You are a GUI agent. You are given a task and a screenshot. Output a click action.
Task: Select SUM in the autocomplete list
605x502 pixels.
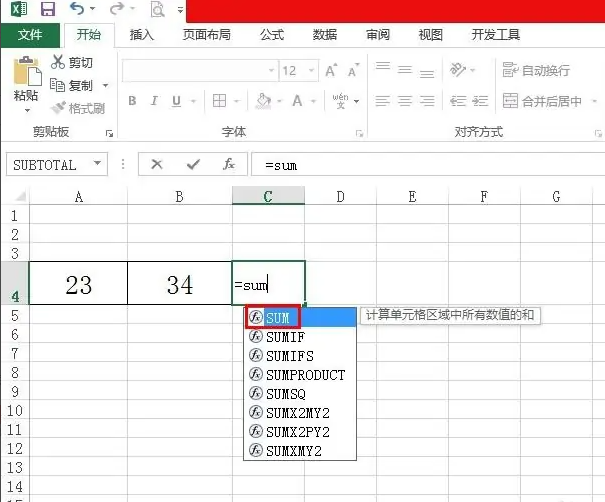pos(301,318)
